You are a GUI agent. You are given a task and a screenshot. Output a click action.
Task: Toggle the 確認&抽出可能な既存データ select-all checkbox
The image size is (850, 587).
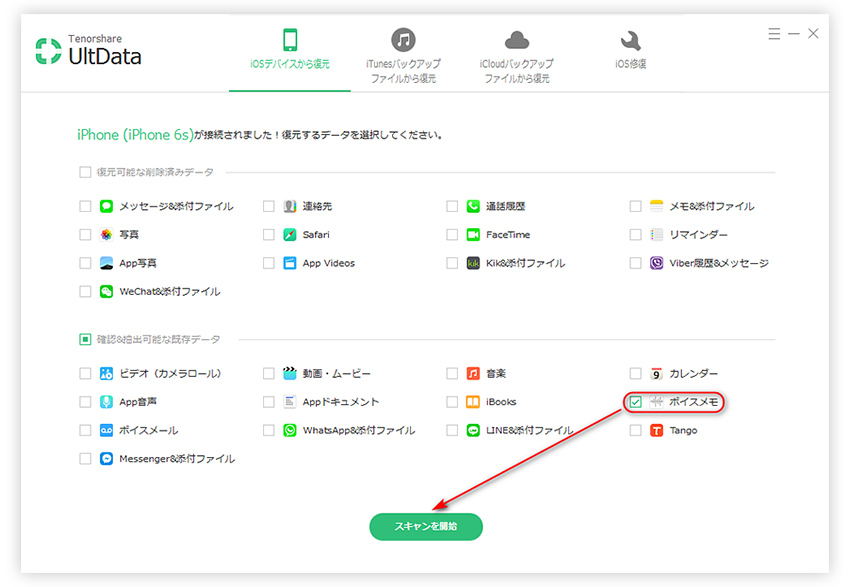pyautogui.click(x=85, y=339)
